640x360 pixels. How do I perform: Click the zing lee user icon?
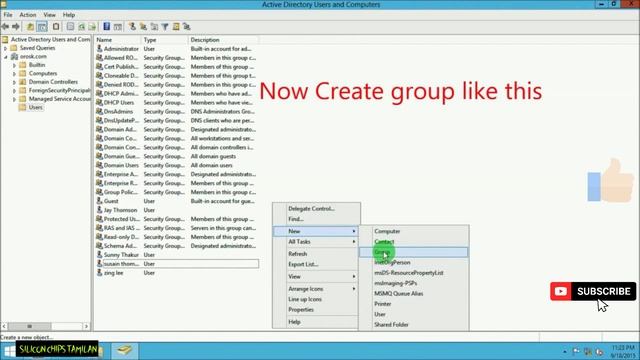point(99,273)
